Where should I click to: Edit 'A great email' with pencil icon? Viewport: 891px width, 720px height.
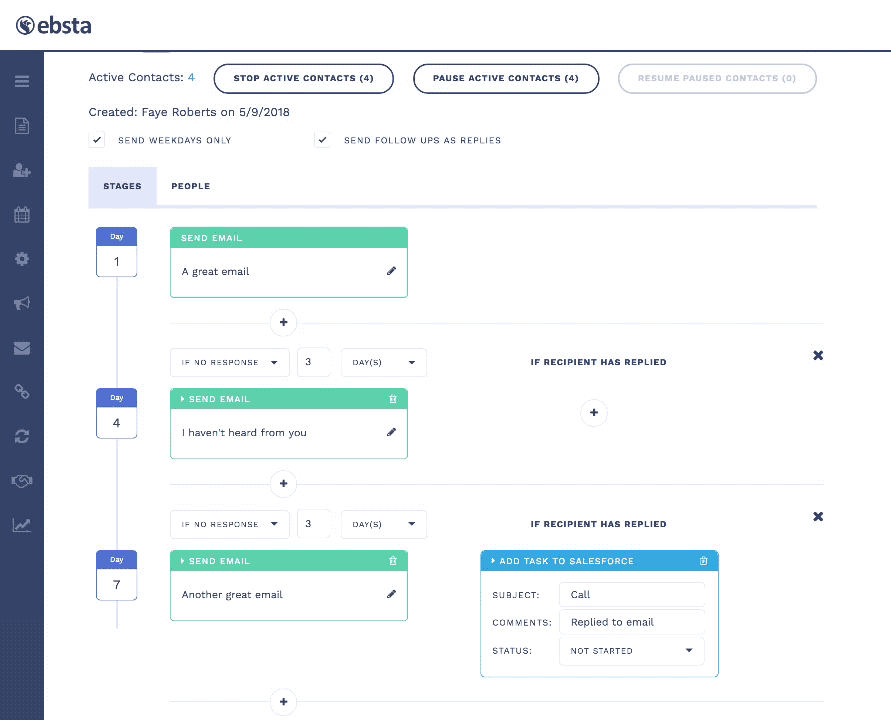(x=391, y=271)
